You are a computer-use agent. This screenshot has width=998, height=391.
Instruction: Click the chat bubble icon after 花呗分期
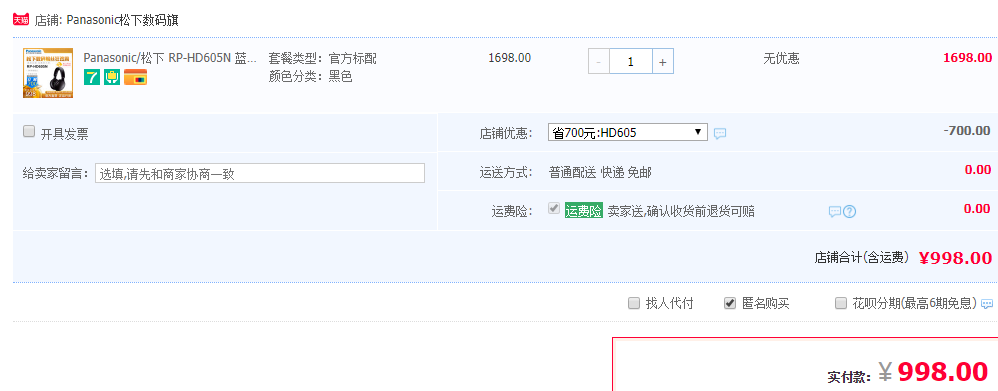[987, 304]
